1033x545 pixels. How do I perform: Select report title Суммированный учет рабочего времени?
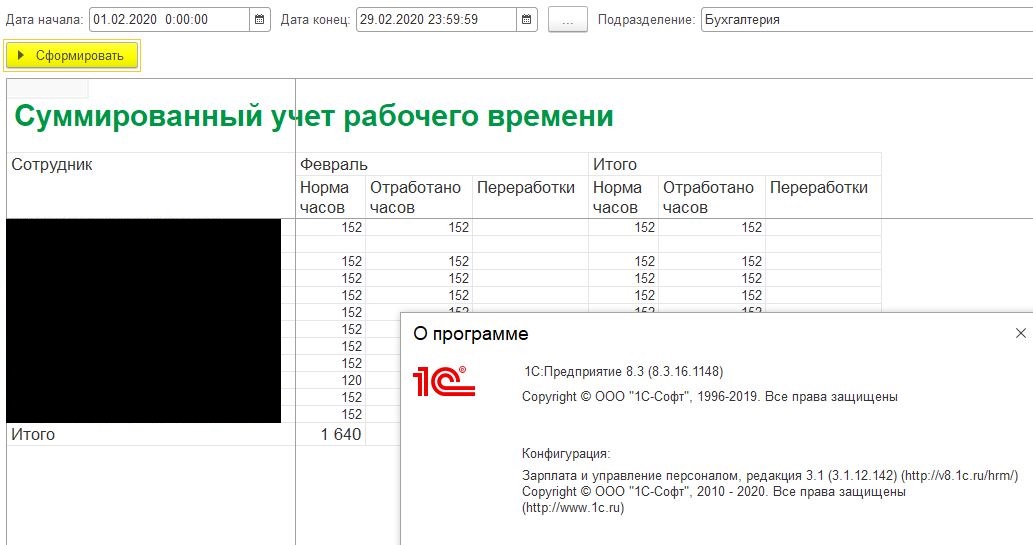tap(314, 116)
